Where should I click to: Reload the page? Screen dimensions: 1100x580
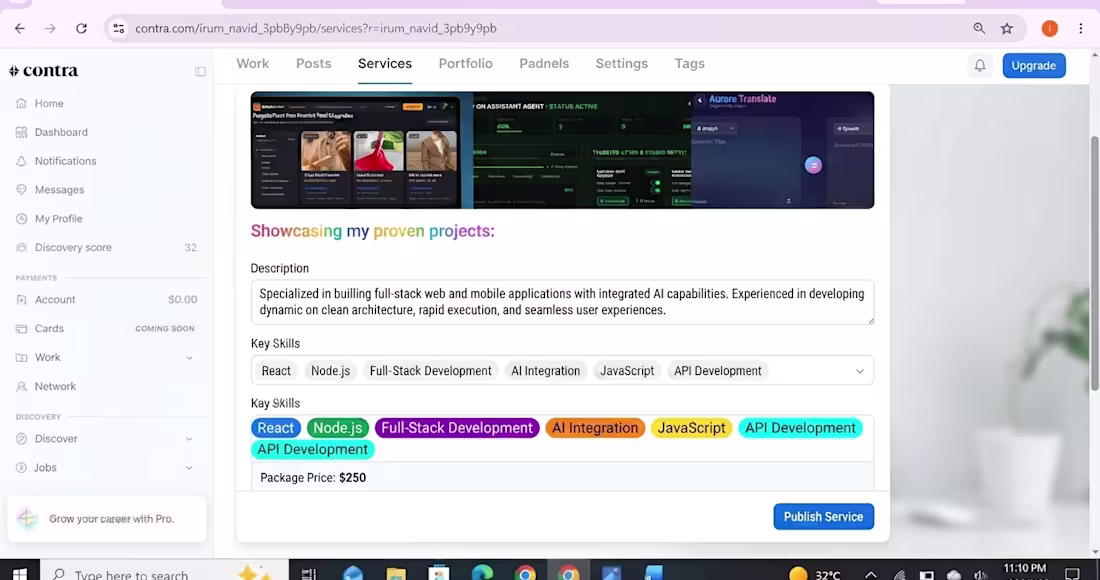click(x=81, y=29)
